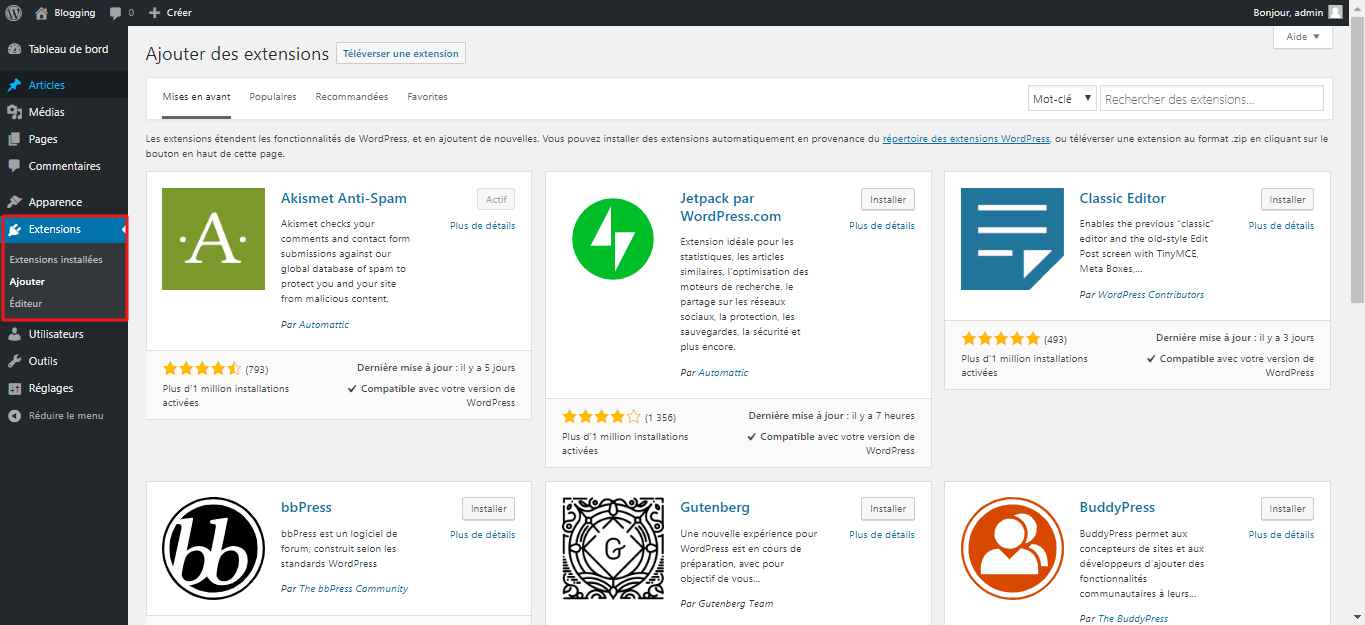Click the Extensions plug icon

tap(14, 229)
